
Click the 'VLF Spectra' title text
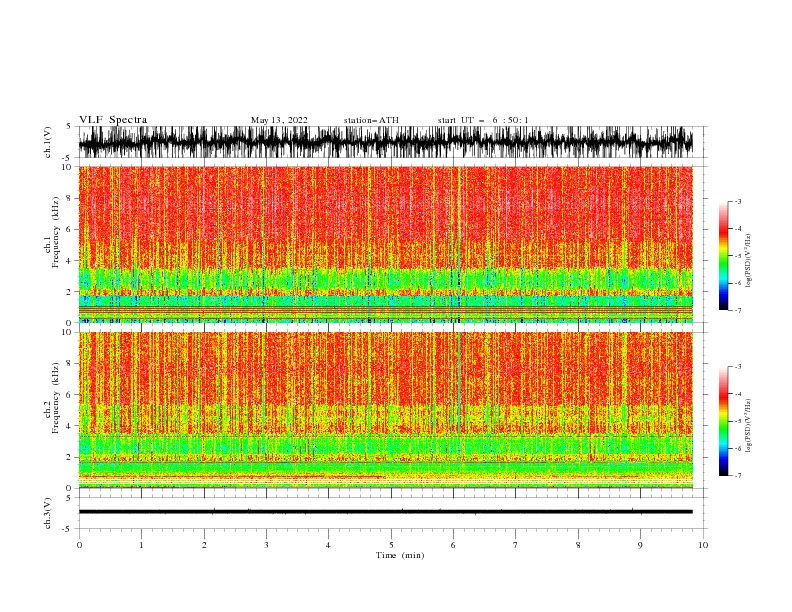click(x=113, y=120)
